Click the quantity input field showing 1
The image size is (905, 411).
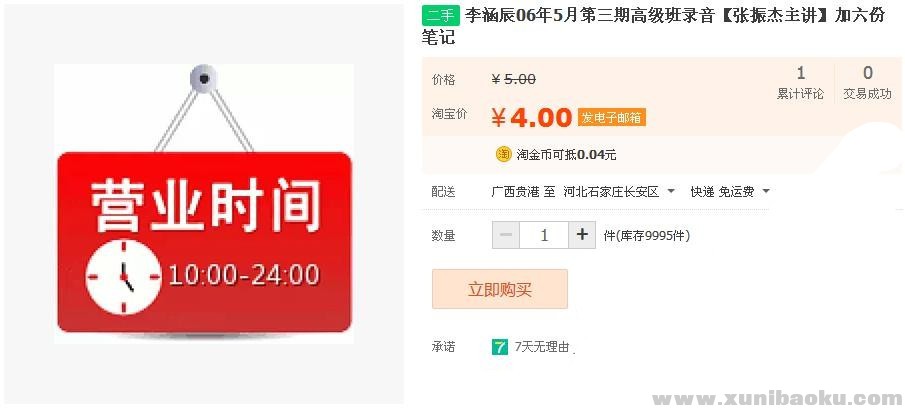tap(544, 235)
